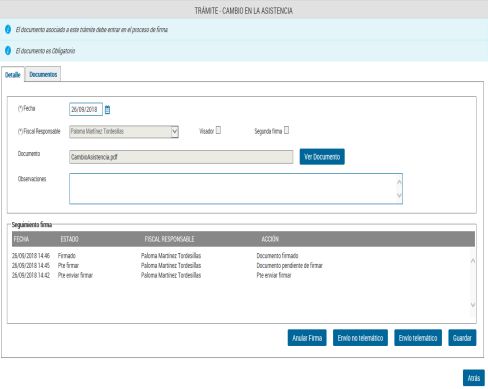Open the calendar picker beside Fecha
Screen dimensions: 488x389
pos(107,110)
